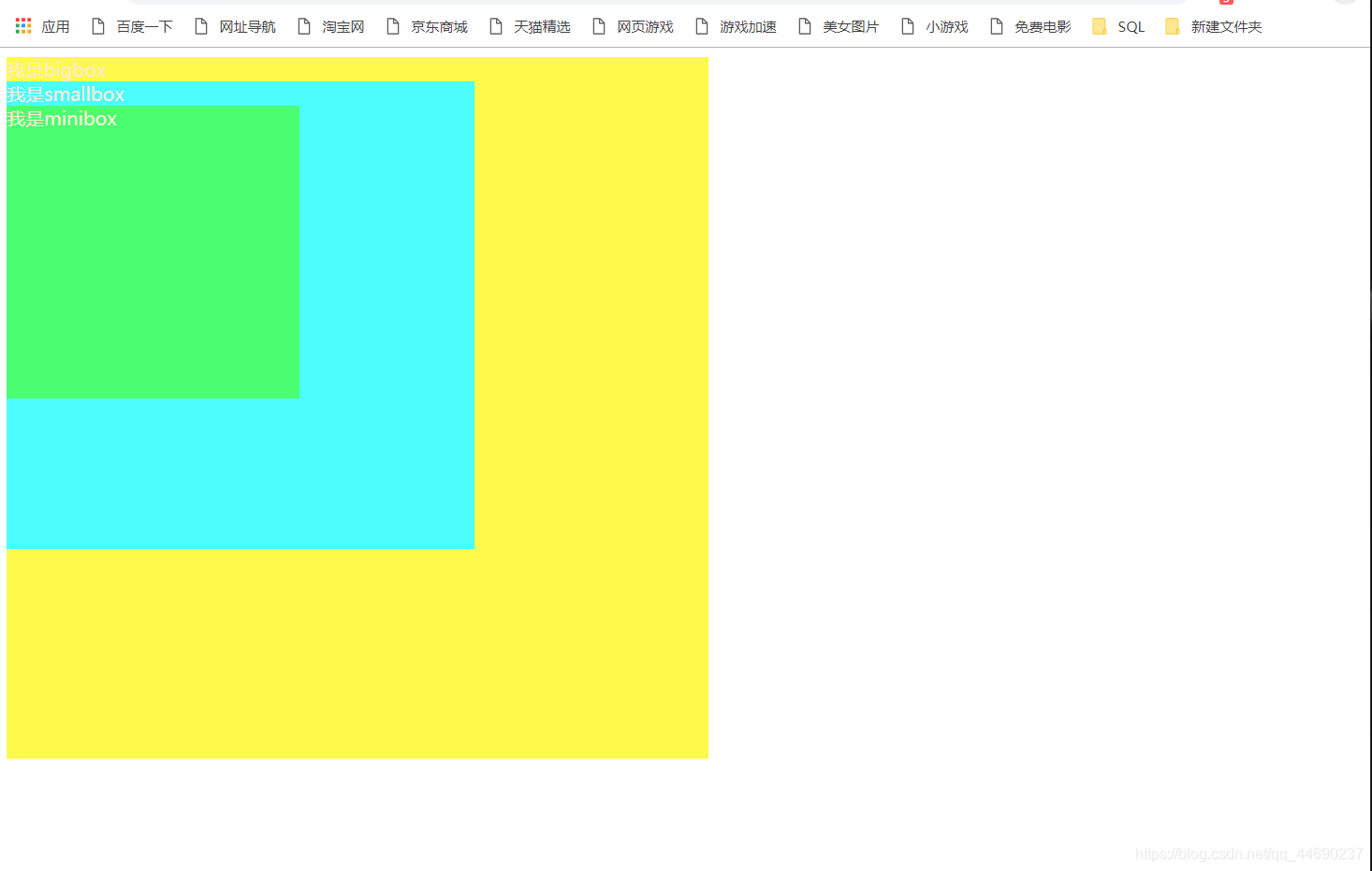
Task: Open the 网址导航 bookmark
Action: point(235,26)
